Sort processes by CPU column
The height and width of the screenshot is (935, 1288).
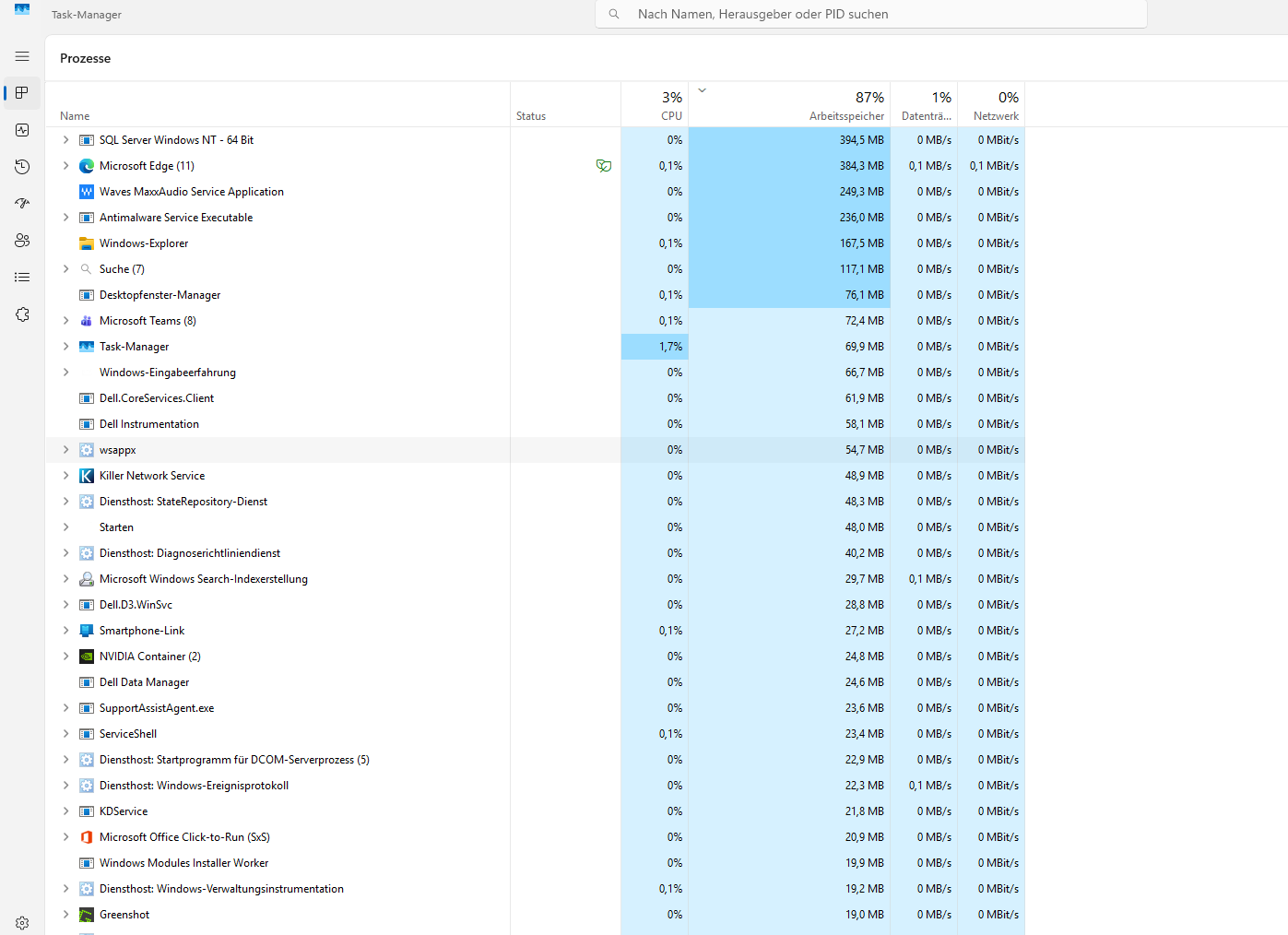(655, 105)
